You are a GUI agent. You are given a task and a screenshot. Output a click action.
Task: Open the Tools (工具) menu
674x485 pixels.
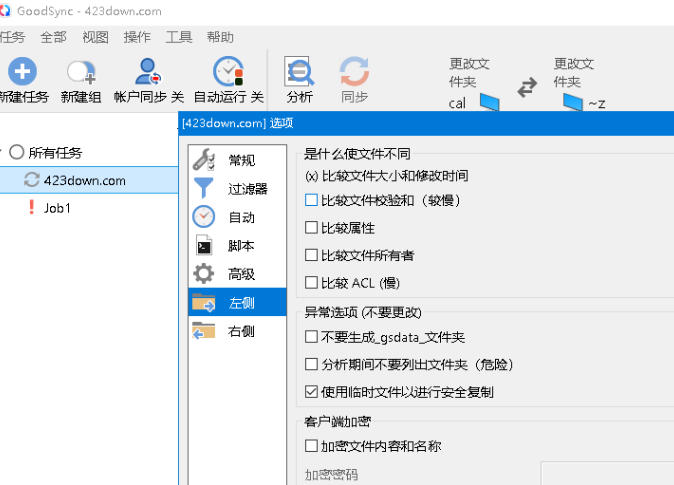click(x=179, y=37)
